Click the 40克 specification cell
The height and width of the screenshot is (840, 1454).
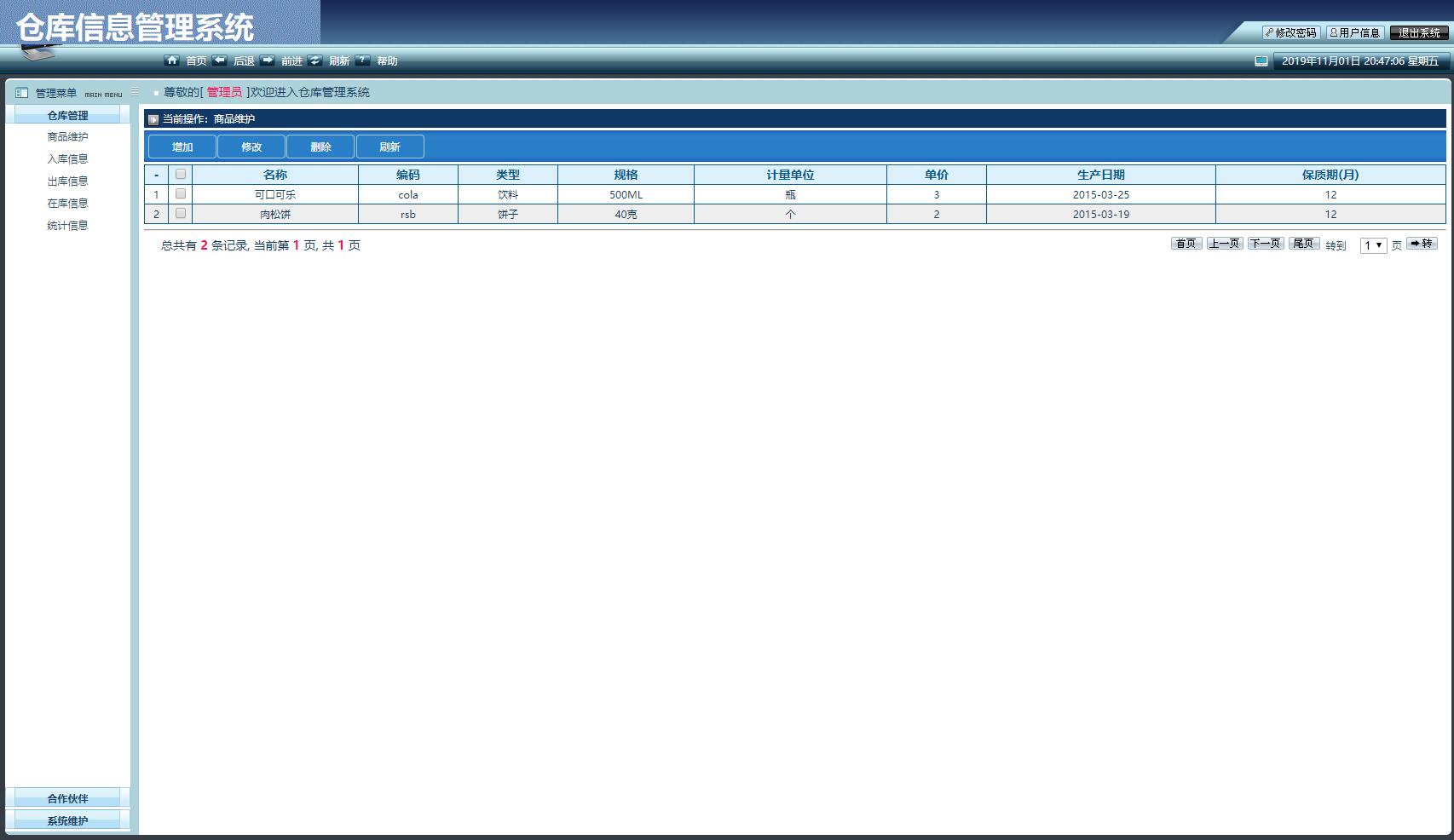(x=626, y=214)
